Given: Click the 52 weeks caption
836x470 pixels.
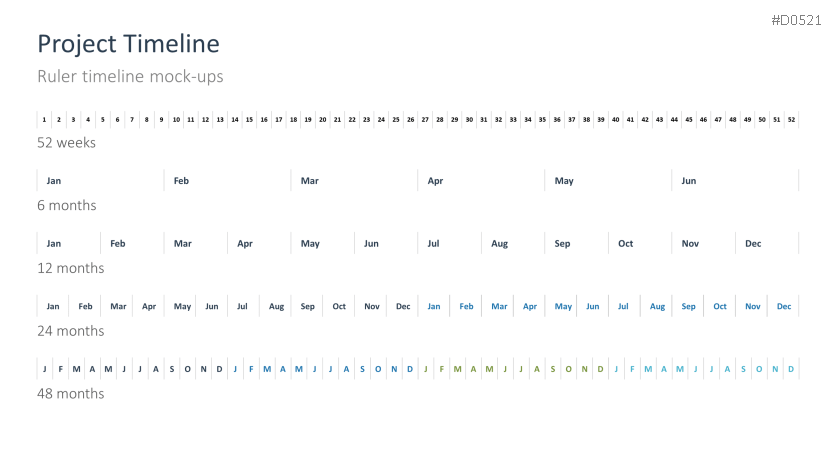Looking at the screenshot, I should (66, 143).
